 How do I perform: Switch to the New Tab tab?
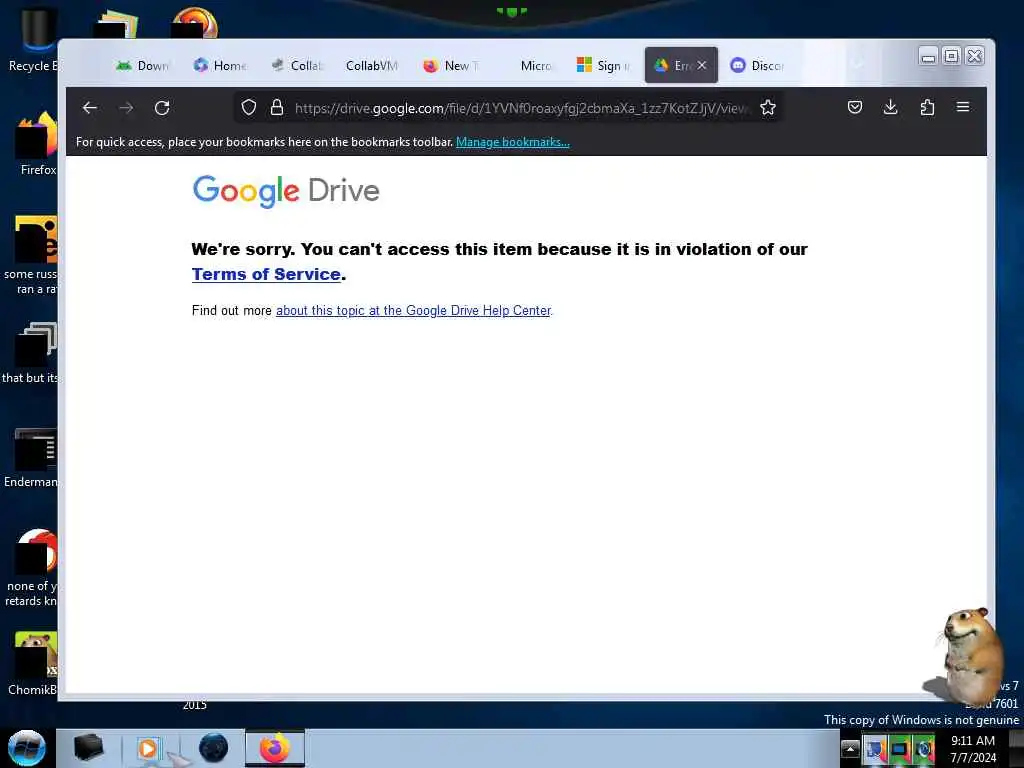tap(451, 65)
